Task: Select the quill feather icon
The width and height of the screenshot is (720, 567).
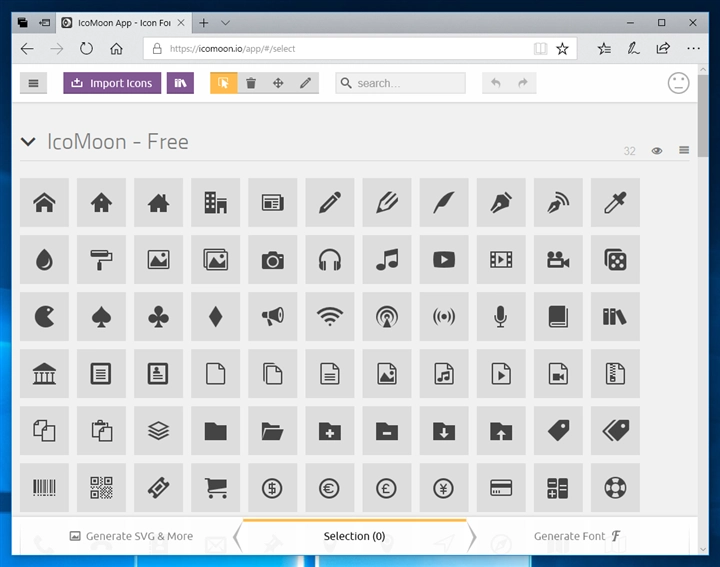Action: [444, 202]
